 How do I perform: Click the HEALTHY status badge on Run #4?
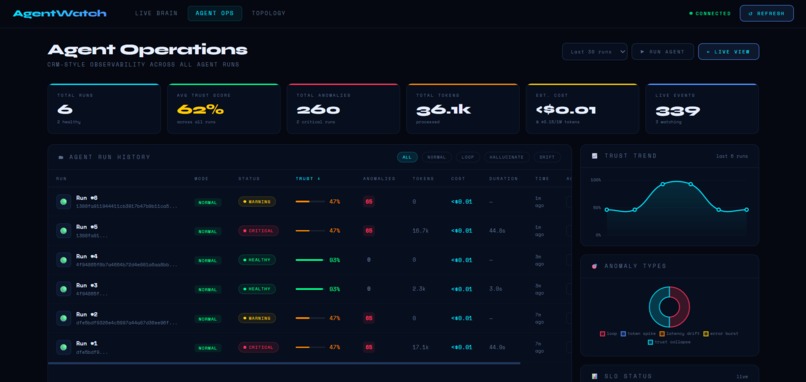tap(257, 260)
